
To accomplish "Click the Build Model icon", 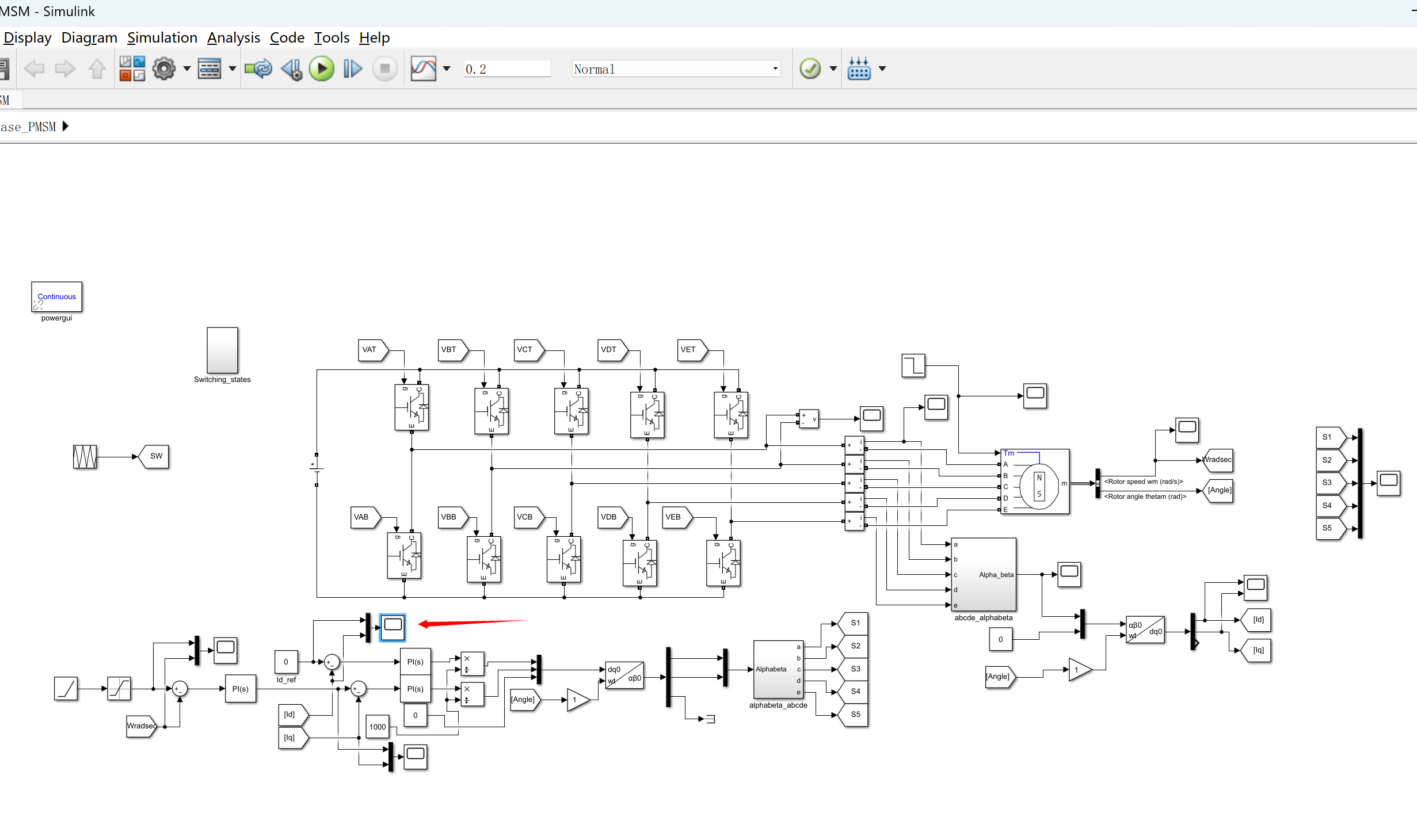I will click(859, 69).
